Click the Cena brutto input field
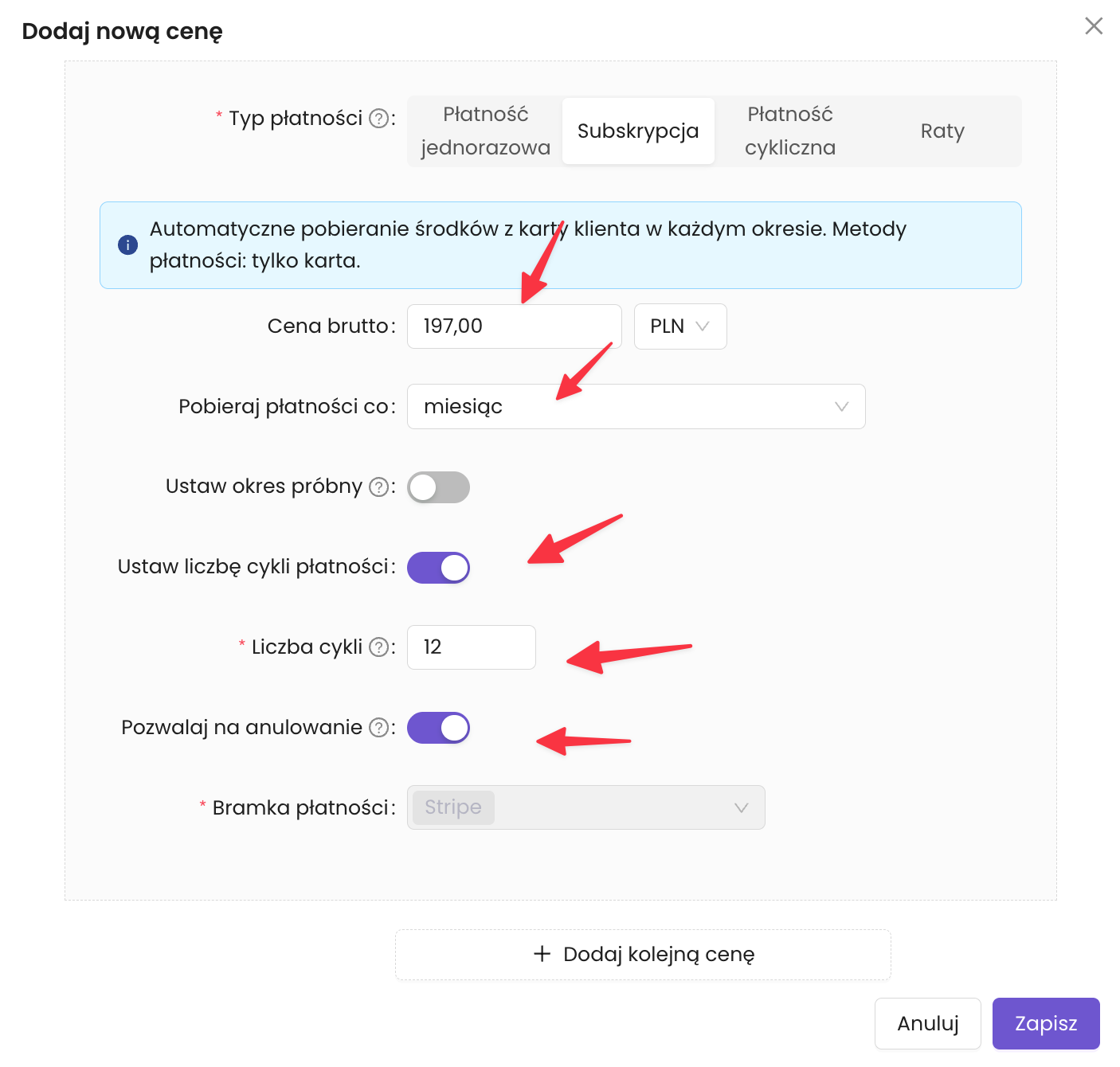The image size is (1120, 1067). 514,326
